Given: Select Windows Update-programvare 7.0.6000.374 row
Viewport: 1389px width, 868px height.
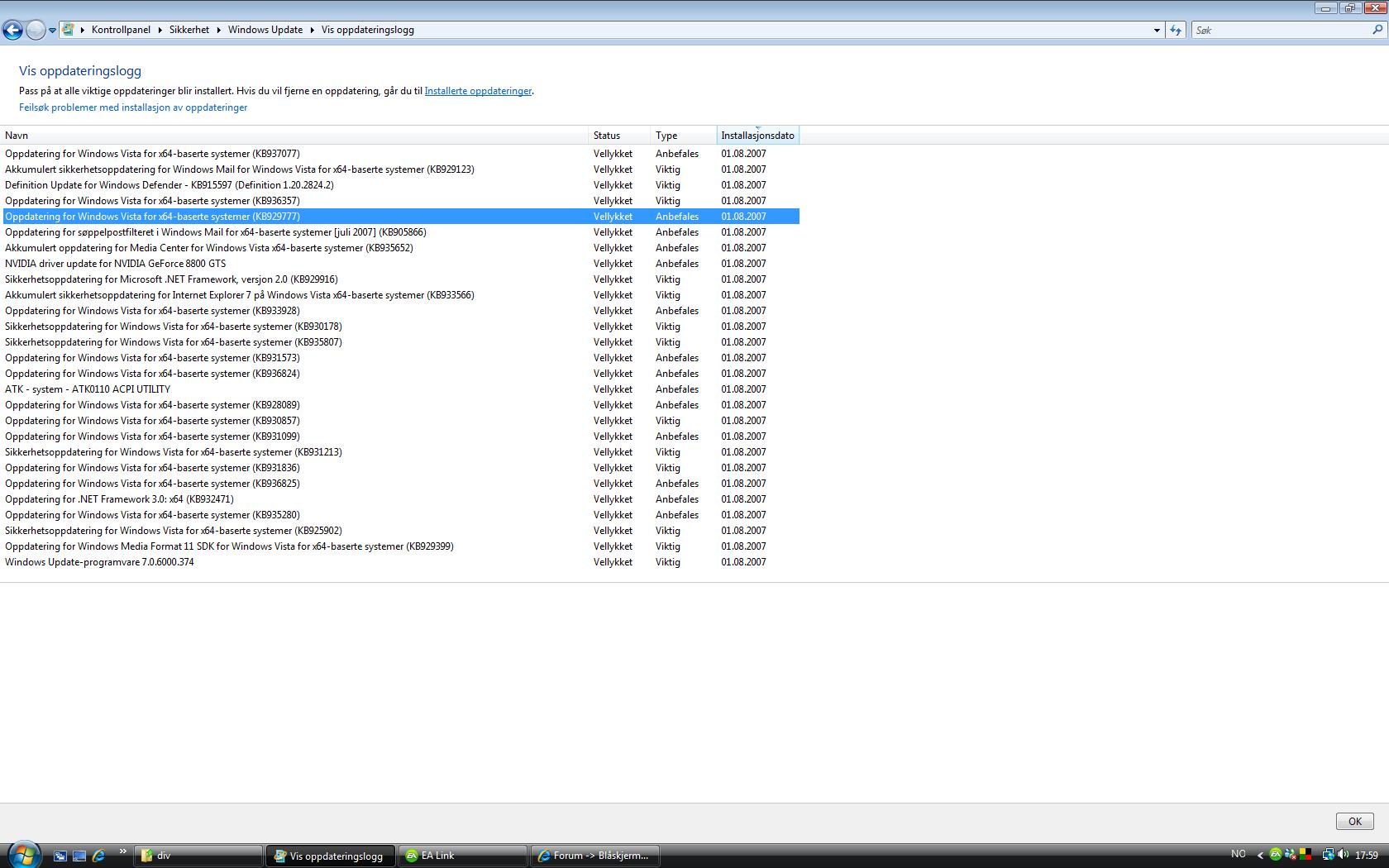Looking at the screenshot, I should (x=401, y=562).
